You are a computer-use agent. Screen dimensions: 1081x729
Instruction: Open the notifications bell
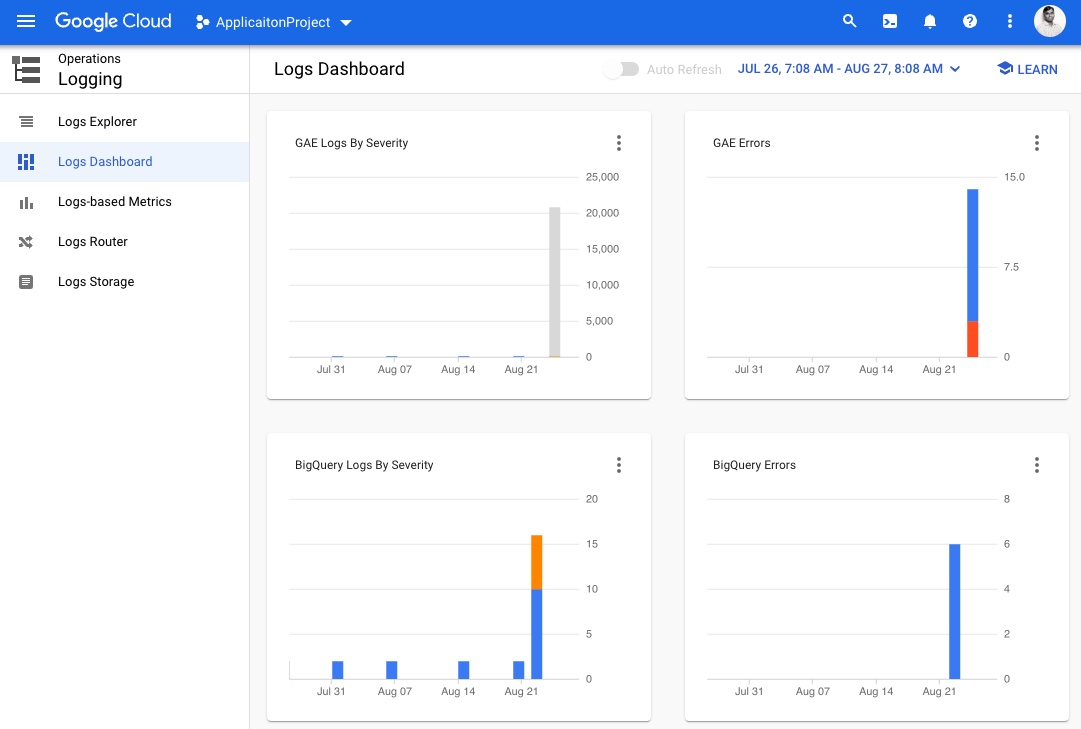tap(929, 21)
